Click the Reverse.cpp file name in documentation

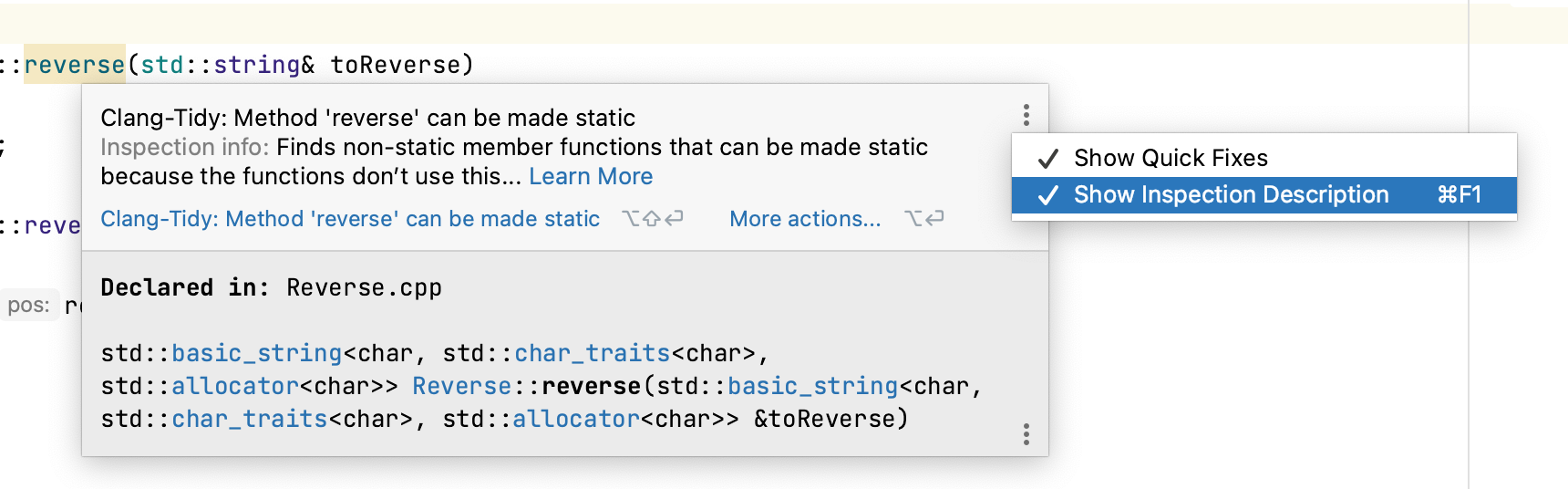[364, 287]
